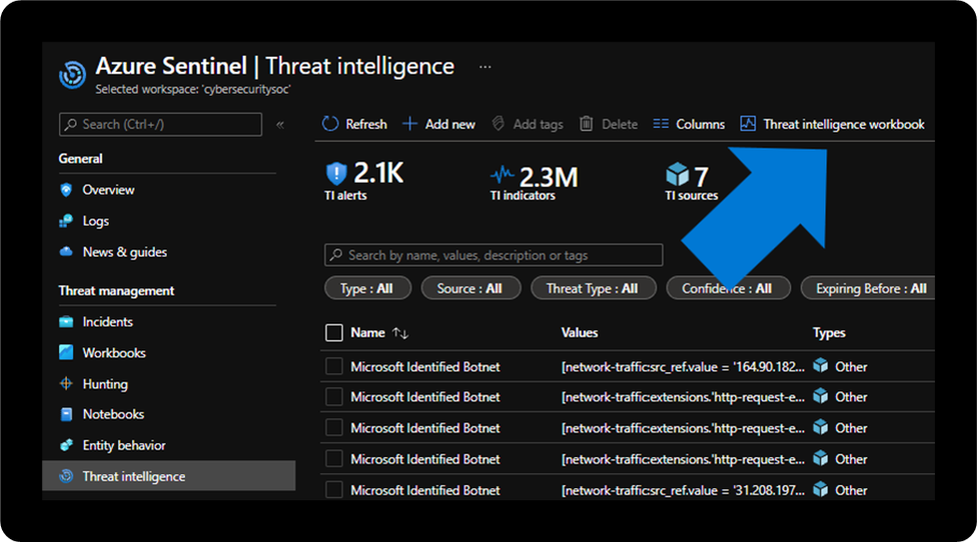Image resolution: width=977 pixels, height=542 pixels.
Task: Toggle the select-all checkbox beside Name
Action: (334, 333)
